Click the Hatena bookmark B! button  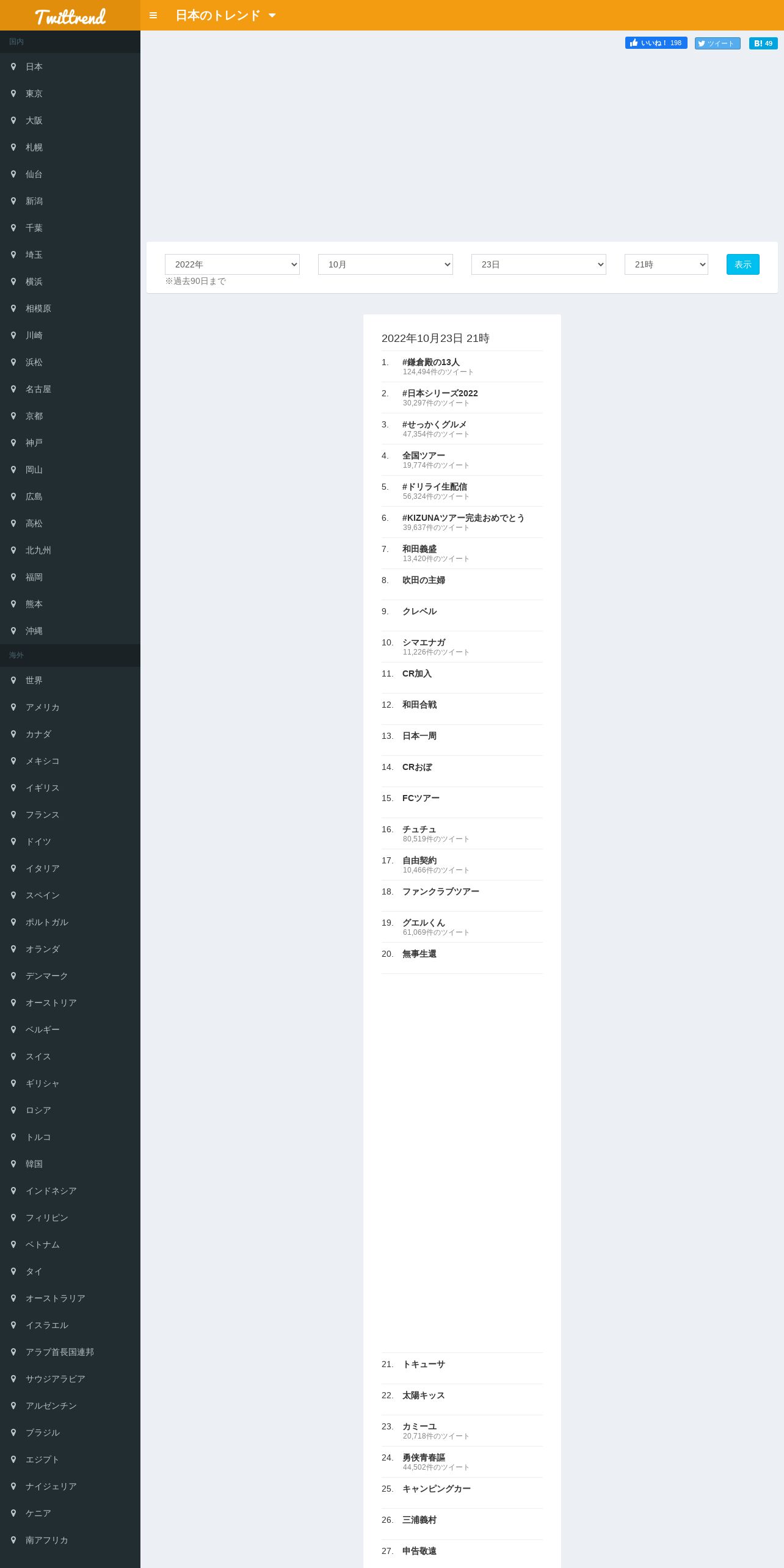pos(763,43)
